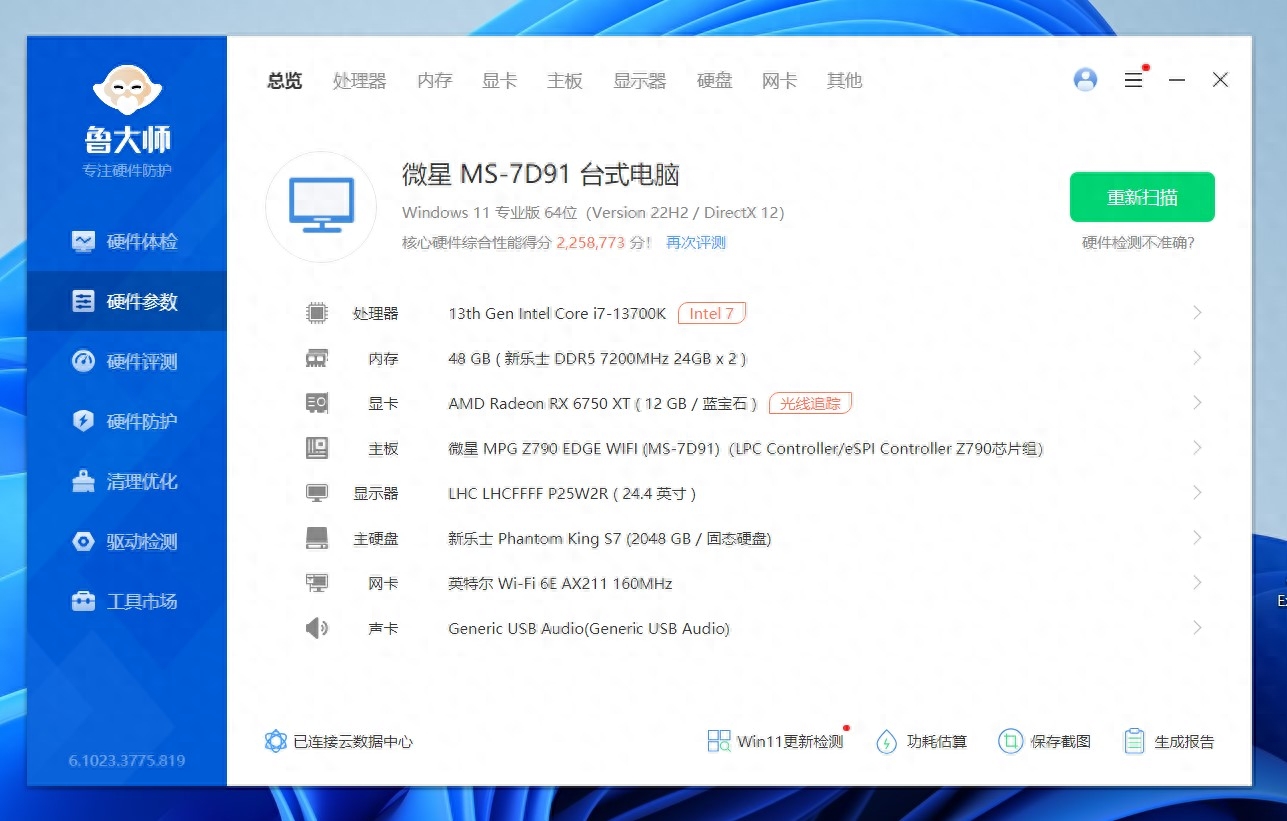The image size is (1287, 821).
Task: Click the user account avatar icon
Action: tap(1085, 80)
